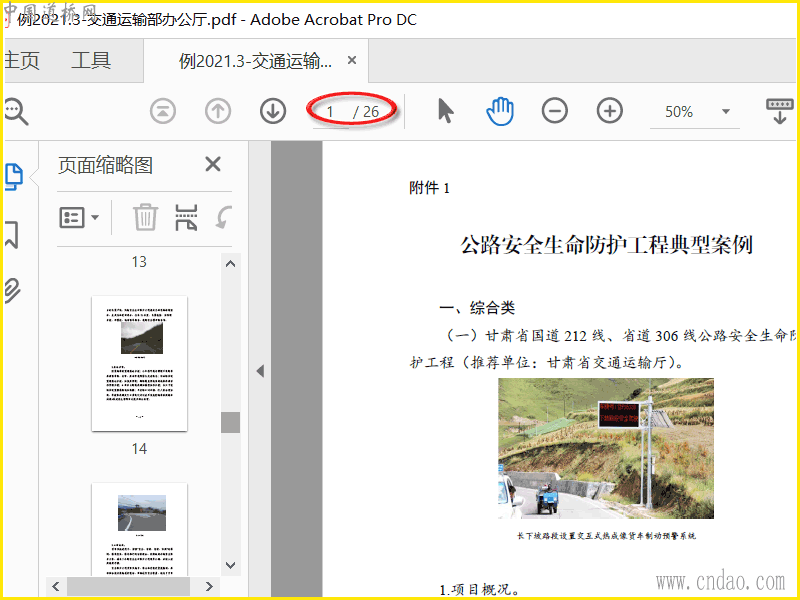Click thumbnail scrollbar up arrow

coord(231,263)
